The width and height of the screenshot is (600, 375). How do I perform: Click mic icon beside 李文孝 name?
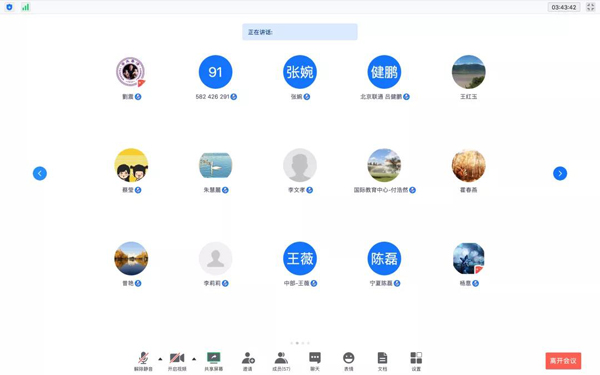(310, 190)
